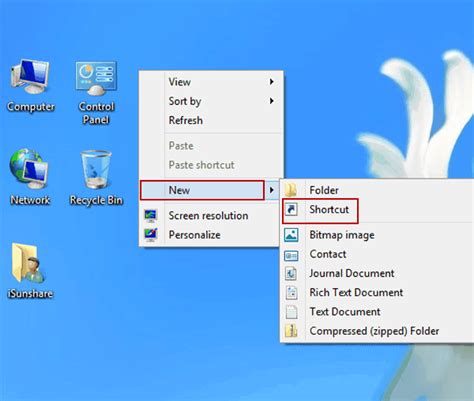The height and width of the screenshot is (401, 474).
Task: Click the Control Panel label text
Action: point(96,113)
